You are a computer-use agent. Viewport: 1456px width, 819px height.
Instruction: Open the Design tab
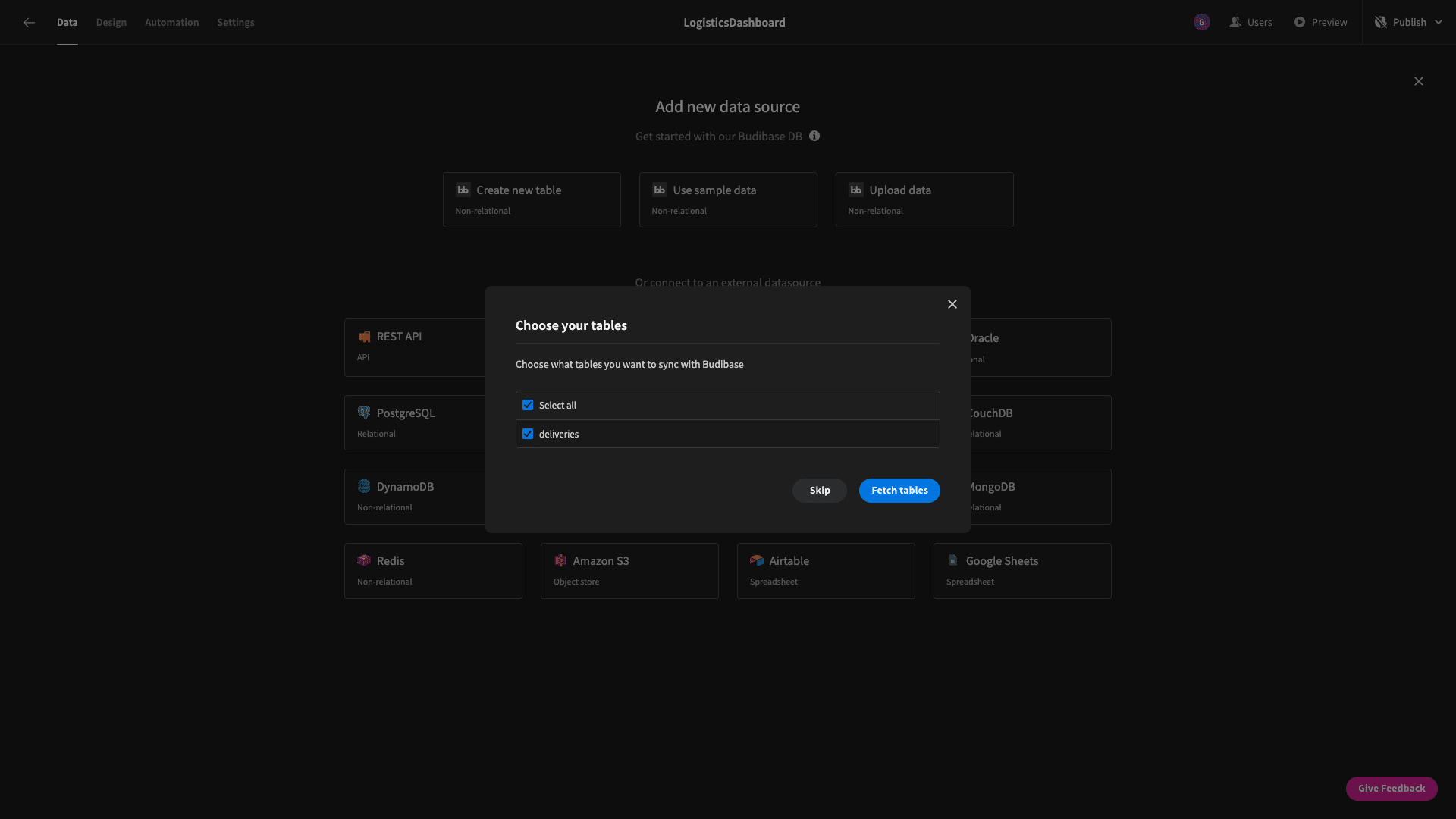point(111,23)
